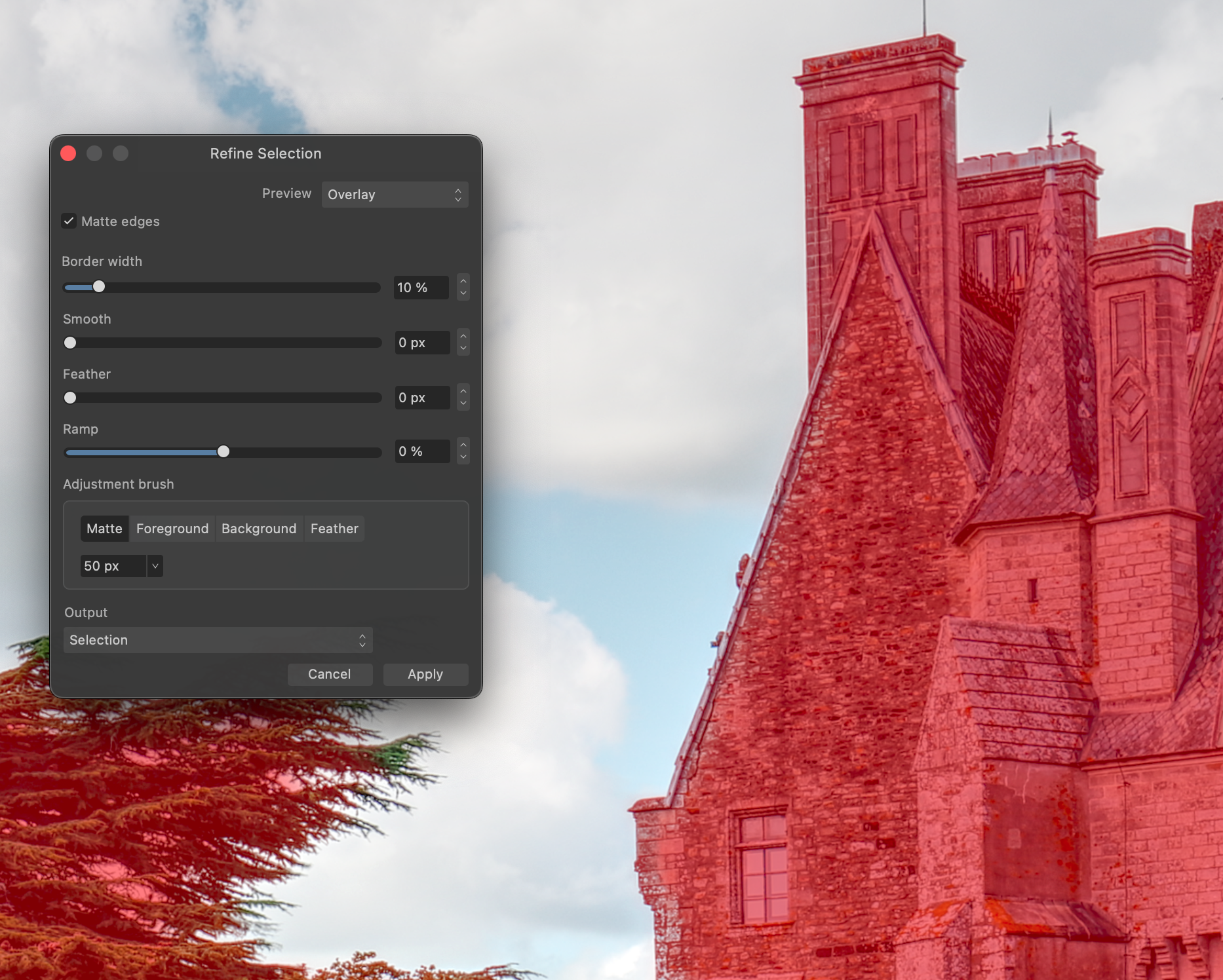Image resolution: width=1223 pixels, height=980 pixels.
Task: Increase Smooth with the up stepper
Action: coord(463,336)
